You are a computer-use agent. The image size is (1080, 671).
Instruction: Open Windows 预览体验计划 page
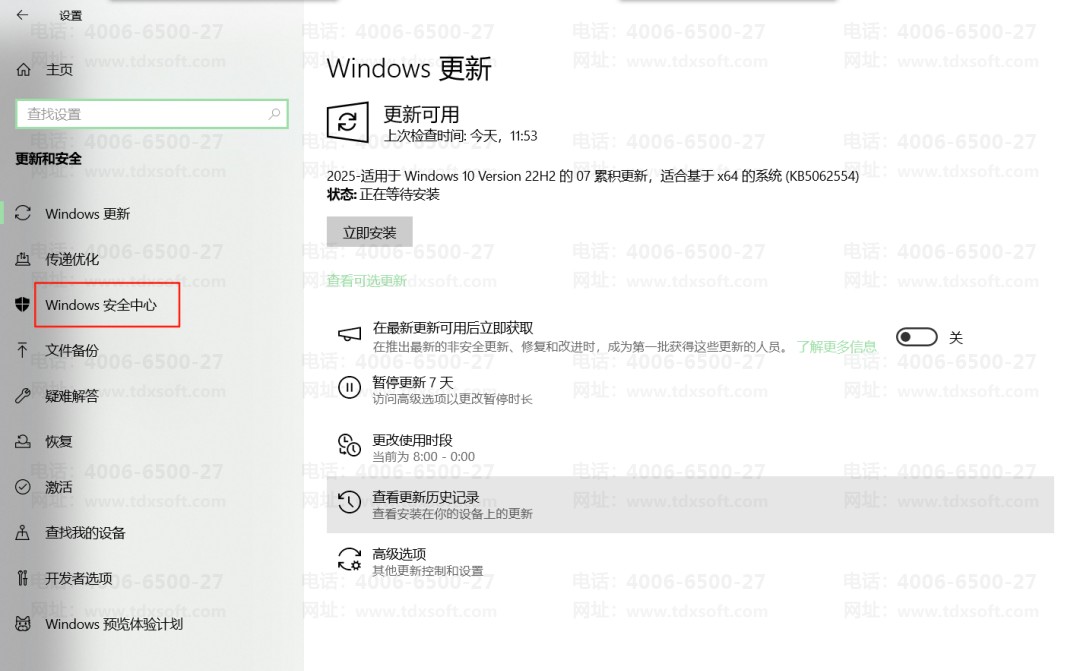(114, 623)
